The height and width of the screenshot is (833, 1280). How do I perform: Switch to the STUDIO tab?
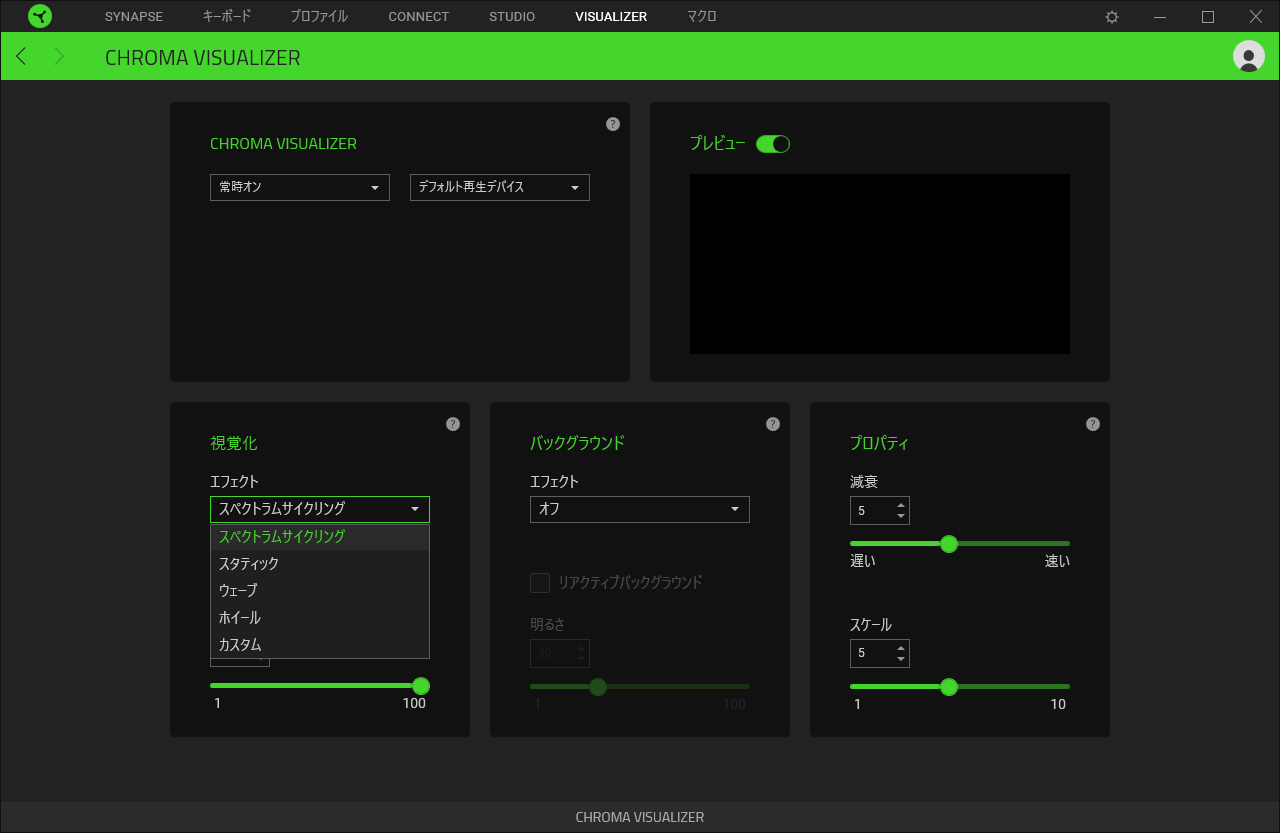coord(512,17)
